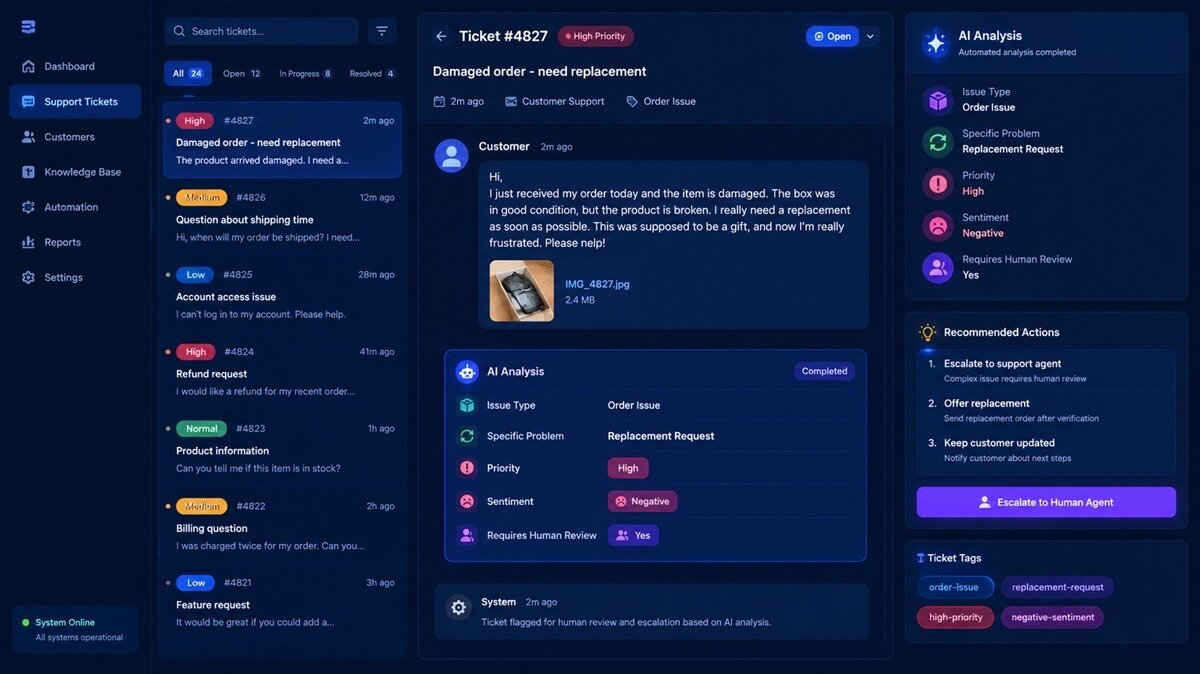This screenshot has height=674, width=1200.
Task: Click the Issue Type cube icon in the right panel
Action: [938, 100]
